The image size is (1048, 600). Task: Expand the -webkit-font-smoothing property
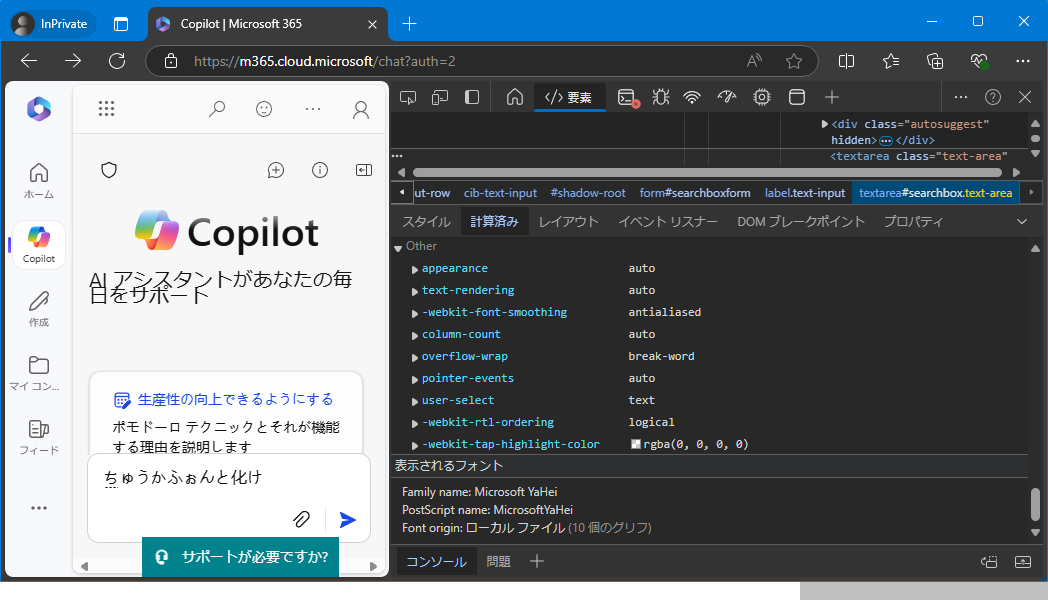(414, 313)
